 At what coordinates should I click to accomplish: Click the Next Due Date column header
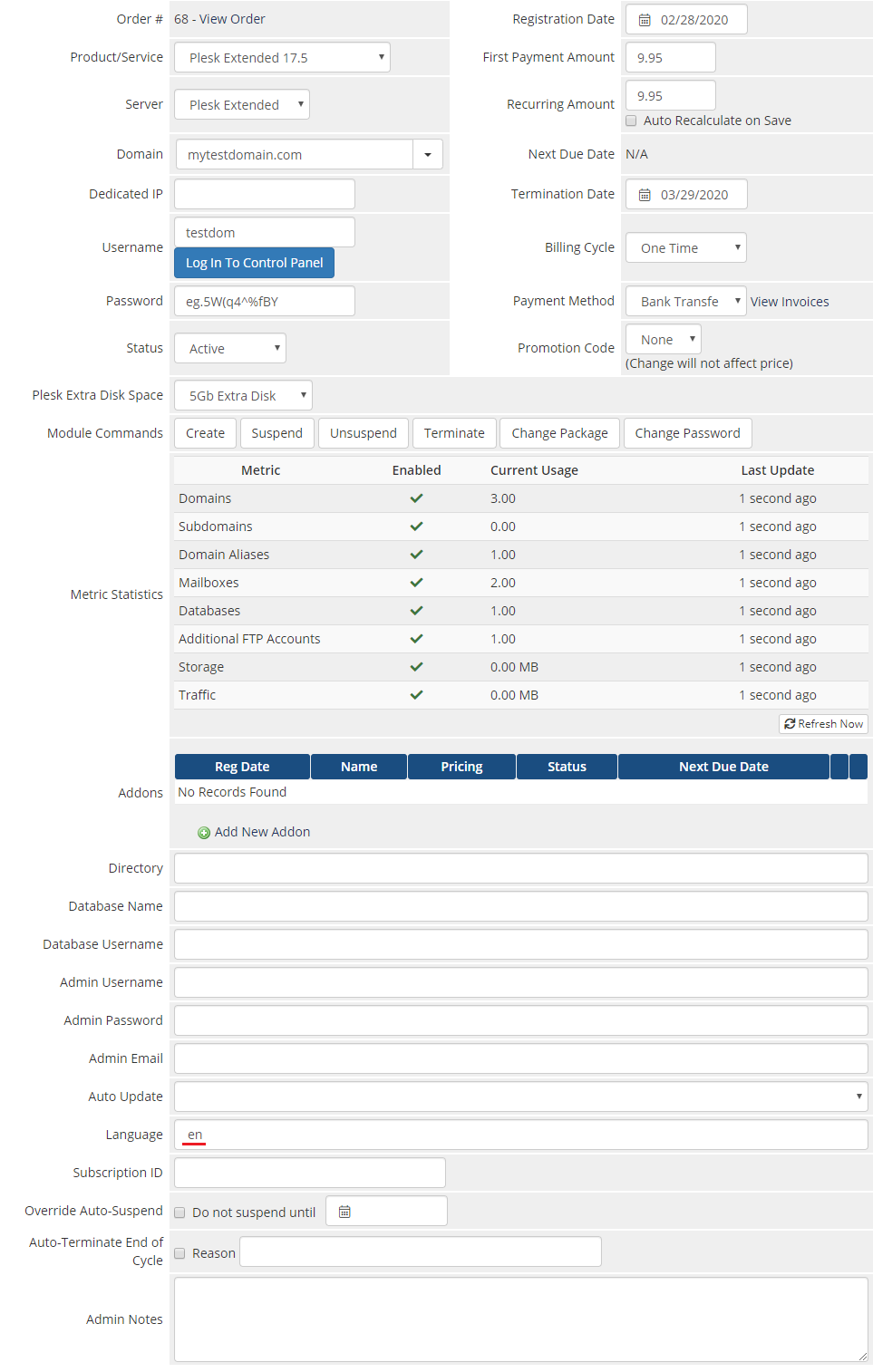click(723, 767)
